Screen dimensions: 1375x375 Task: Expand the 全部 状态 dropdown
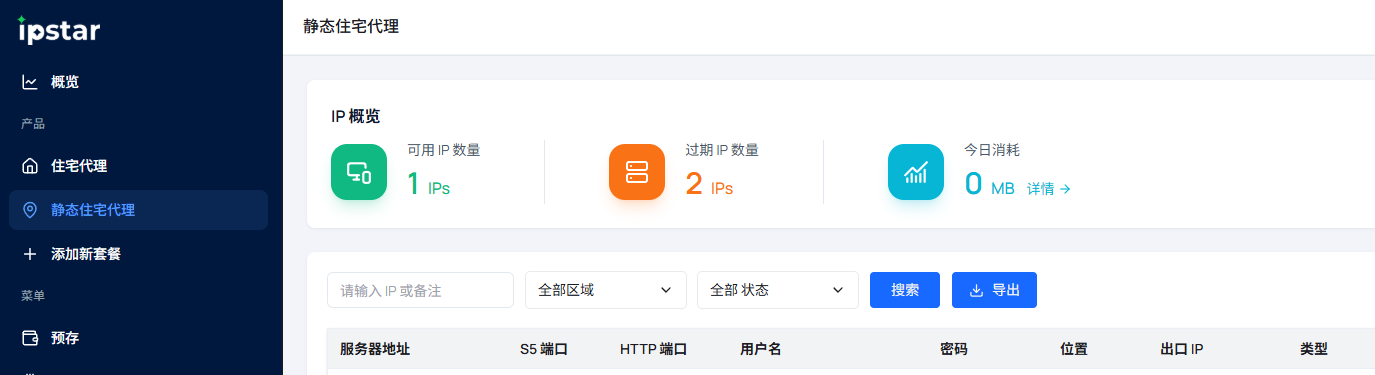click(778, 290)
